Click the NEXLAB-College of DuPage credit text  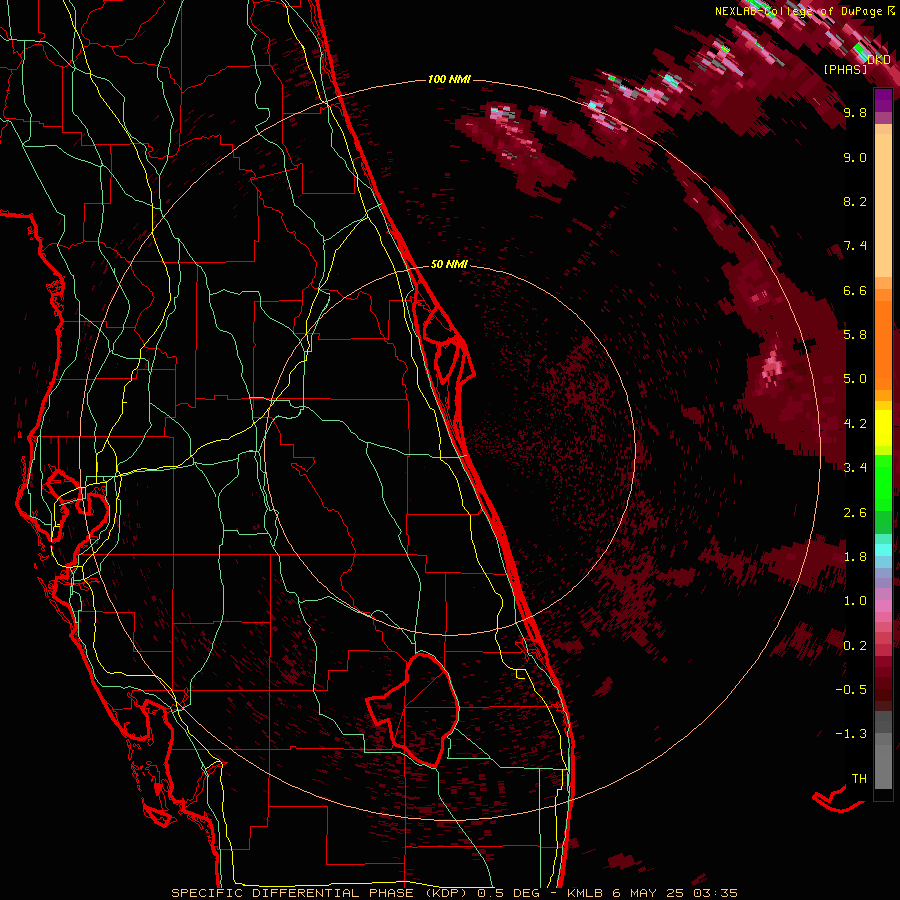click(800, 11)
